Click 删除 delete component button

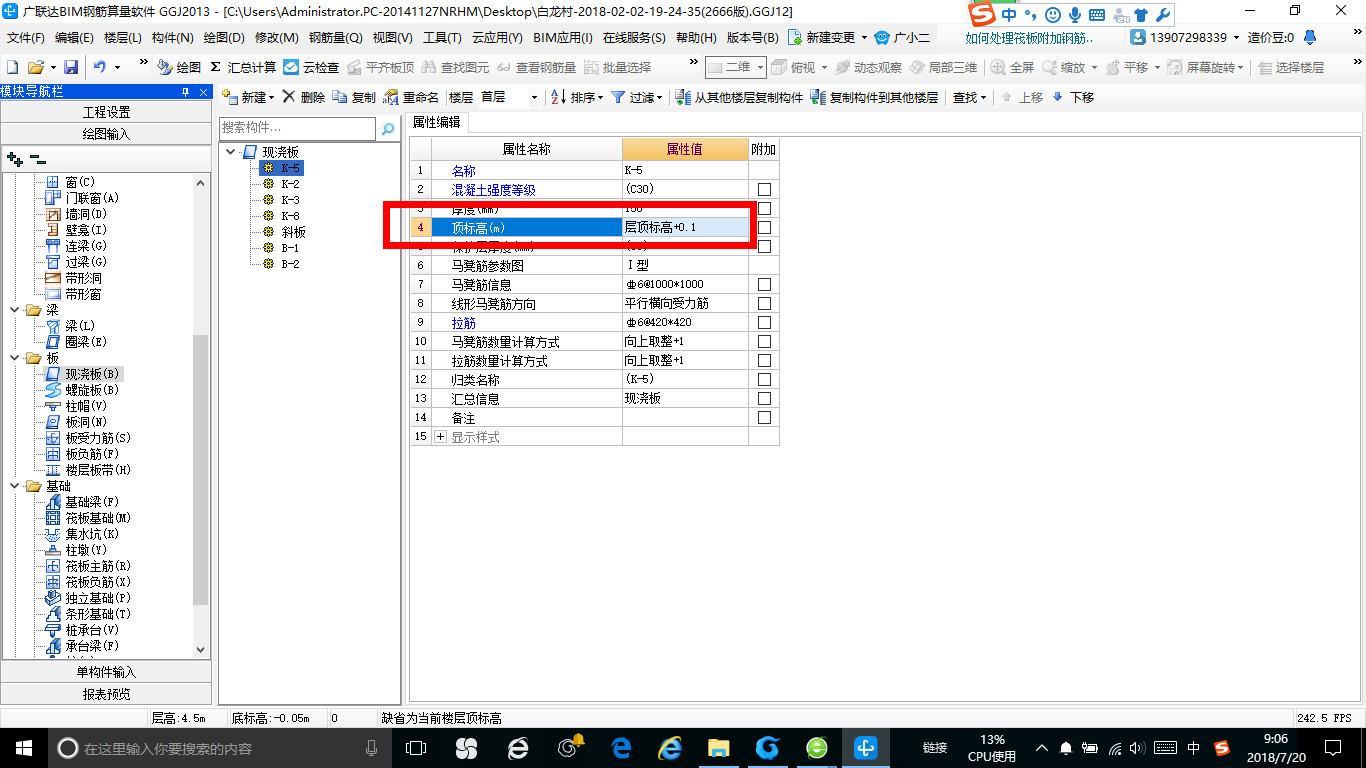pos(303,97)
